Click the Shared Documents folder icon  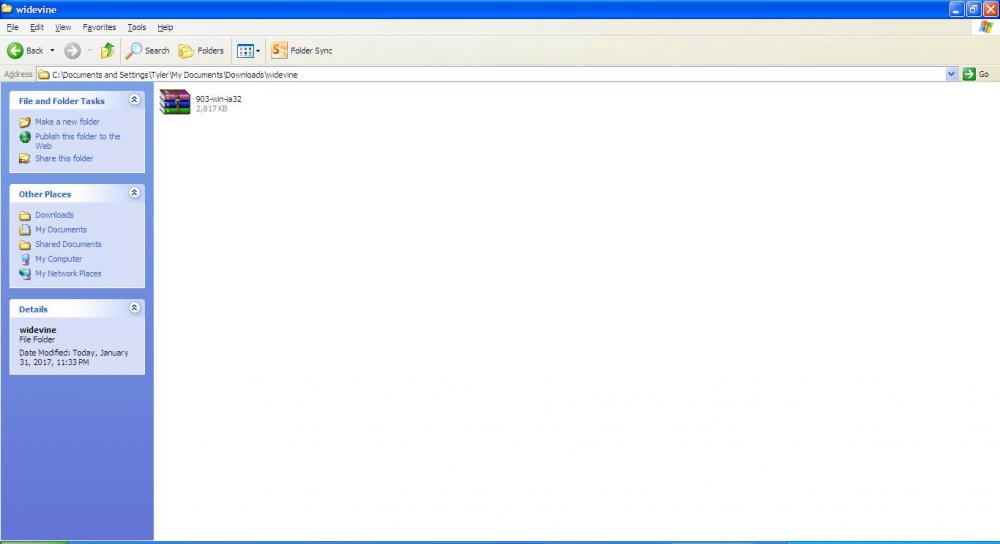pos(25,245)
